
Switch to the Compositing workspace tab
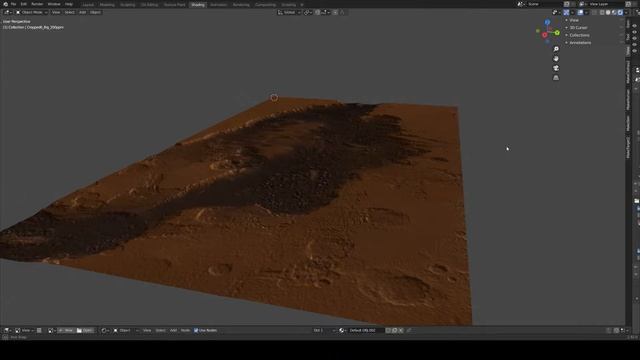265,5
